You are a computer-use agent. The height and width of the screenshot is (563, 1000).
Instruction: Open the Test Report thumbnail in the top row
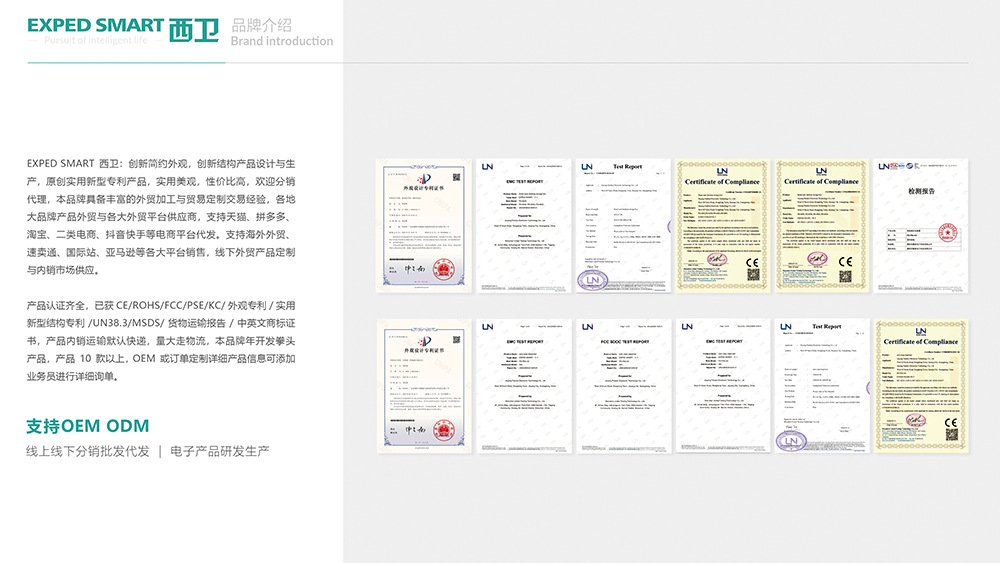point(623,226)
